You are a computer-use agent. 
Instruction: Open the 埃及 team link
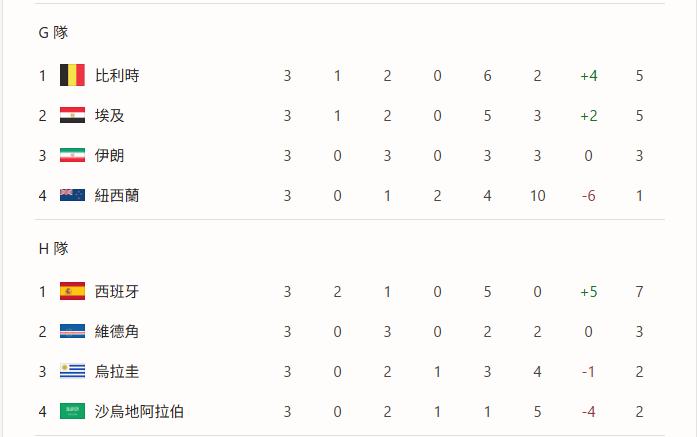click(x=109, y=116)
